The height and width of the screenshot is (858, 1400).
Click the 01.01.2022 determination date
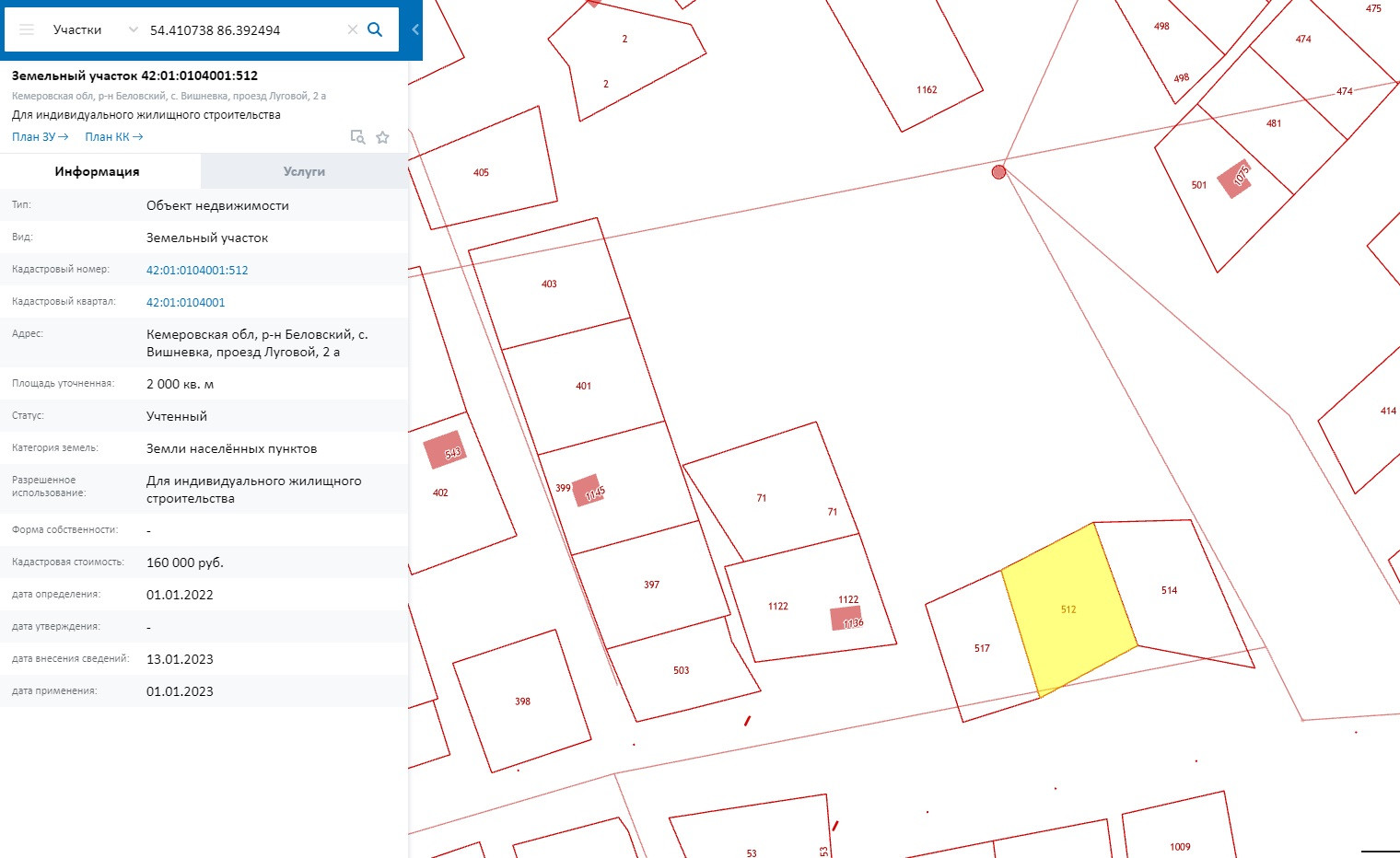180,594
